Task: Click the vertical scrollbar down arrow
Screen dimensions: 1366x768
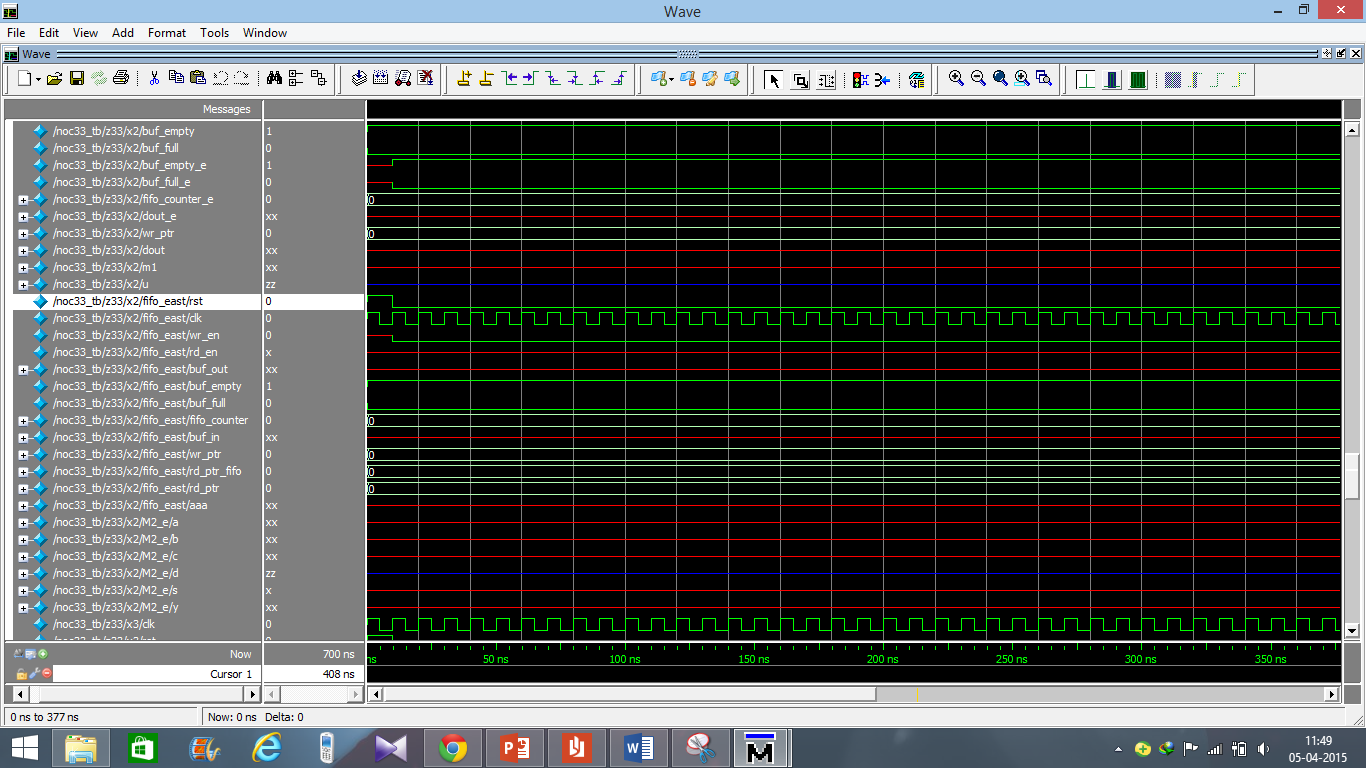Action: click(1352, 630)
